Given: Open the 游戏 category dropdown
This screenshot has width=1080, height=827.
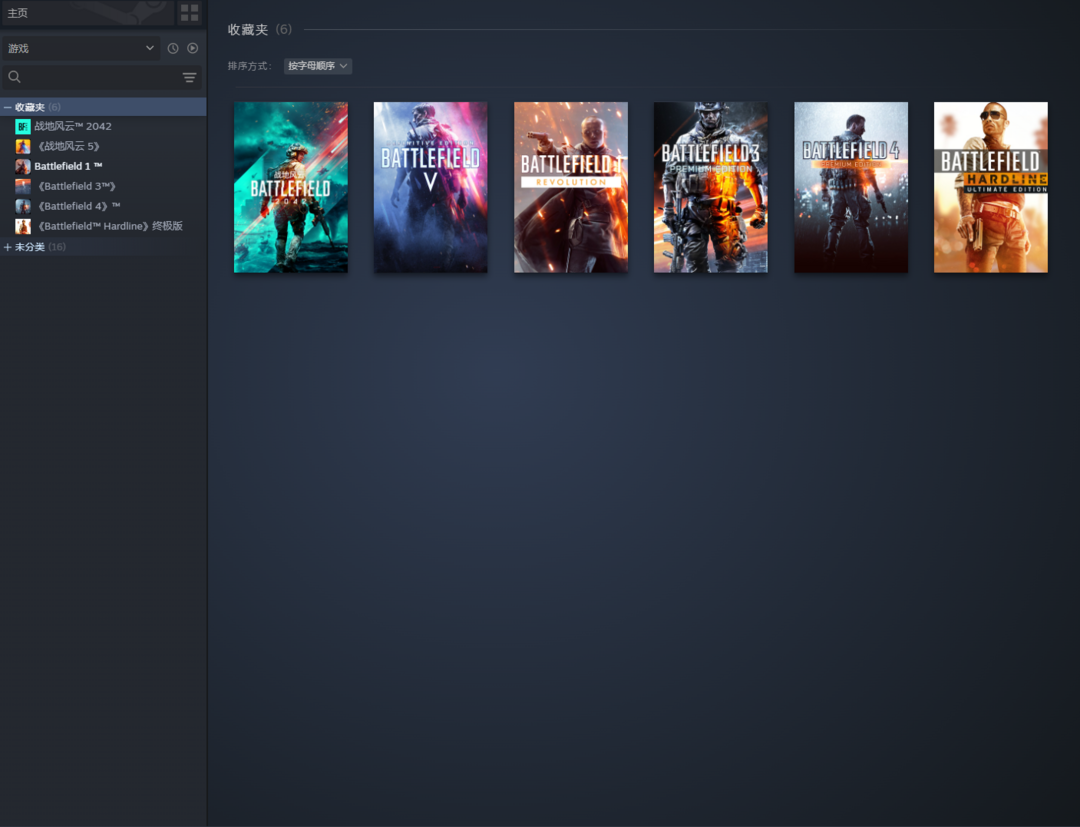Looking at the screenshot, I should tap(80, 48).
